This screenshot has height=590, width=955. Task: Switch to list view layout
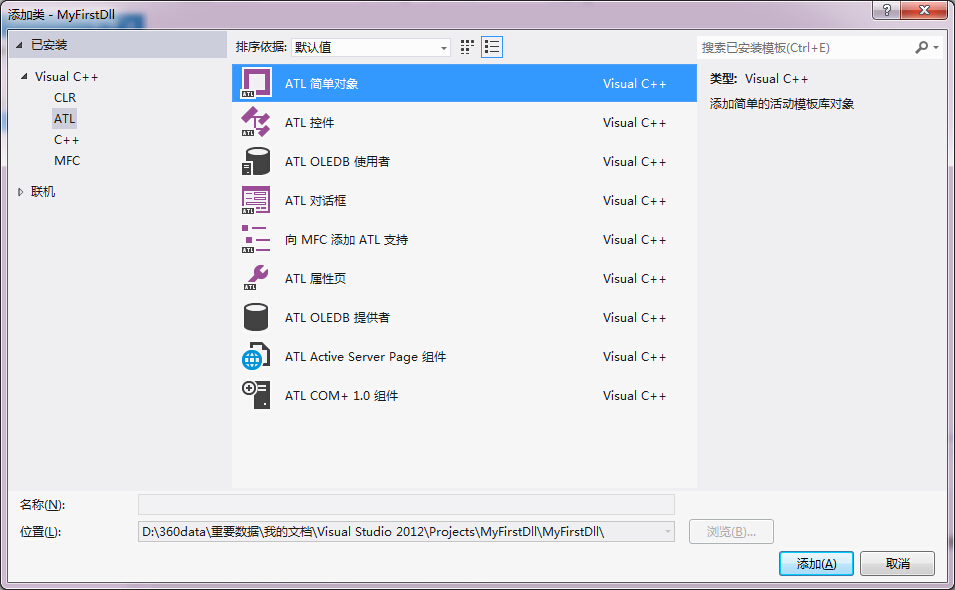click(492, 47)
